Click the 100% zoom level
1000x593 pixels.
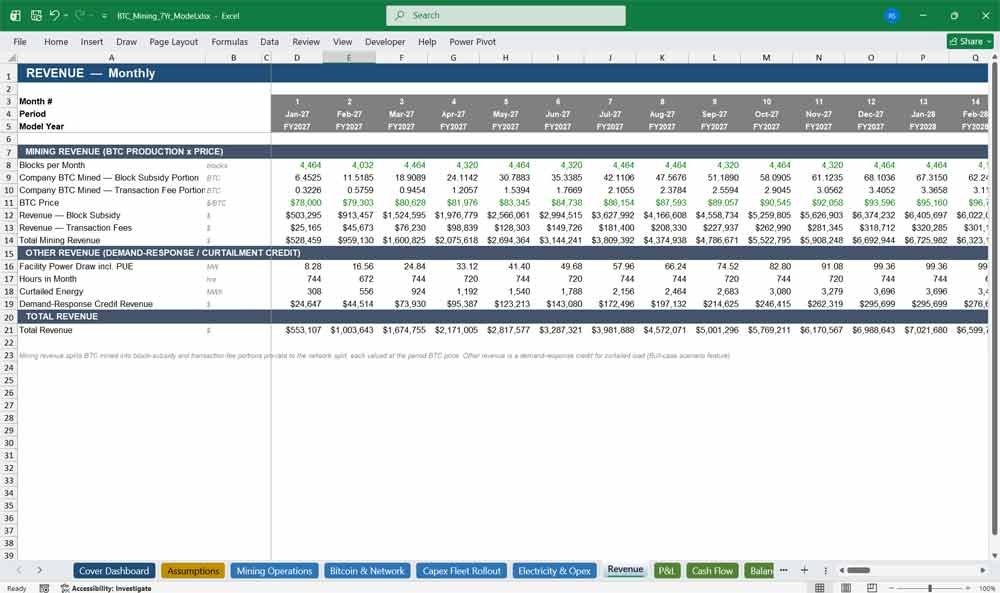tap(987, 588)
